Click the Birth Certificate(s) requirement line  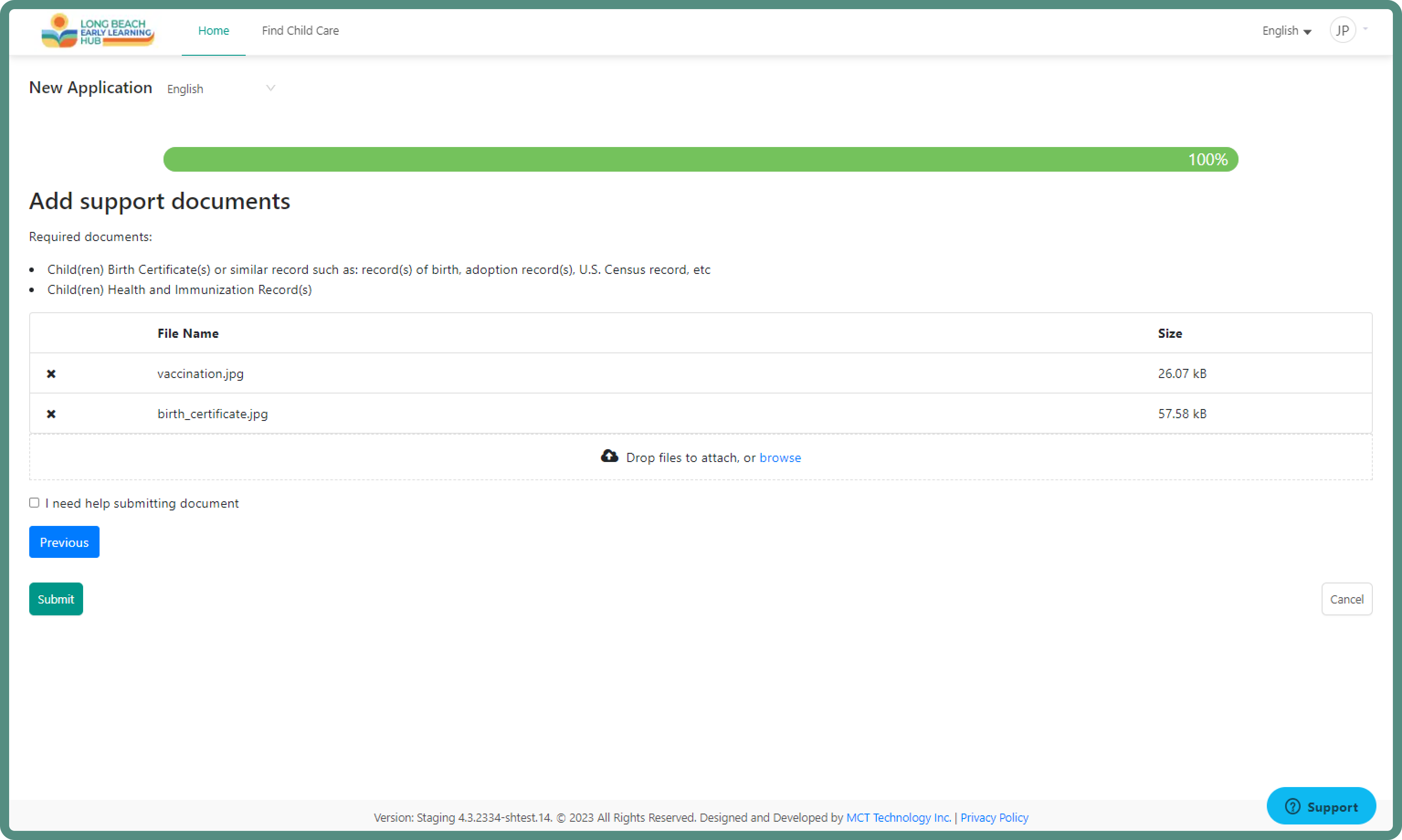pos(379,269)
